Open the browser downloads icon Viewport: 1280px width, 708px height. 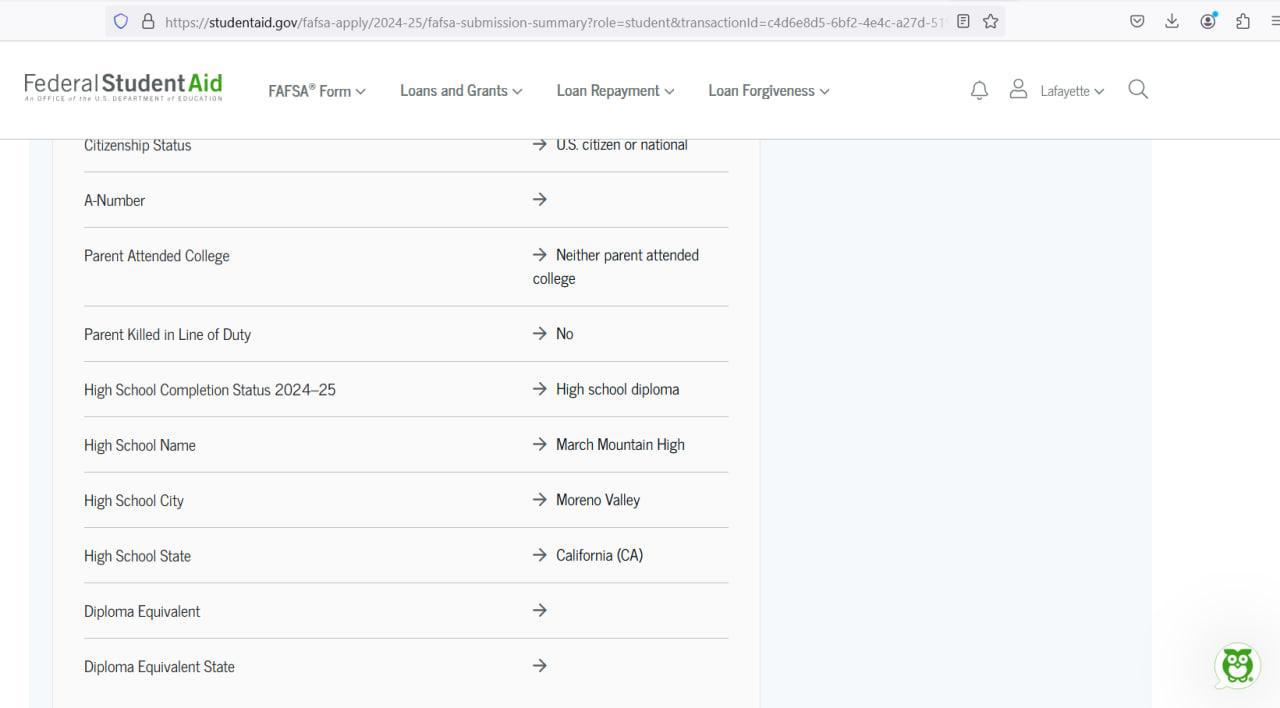coord(1172,21)
